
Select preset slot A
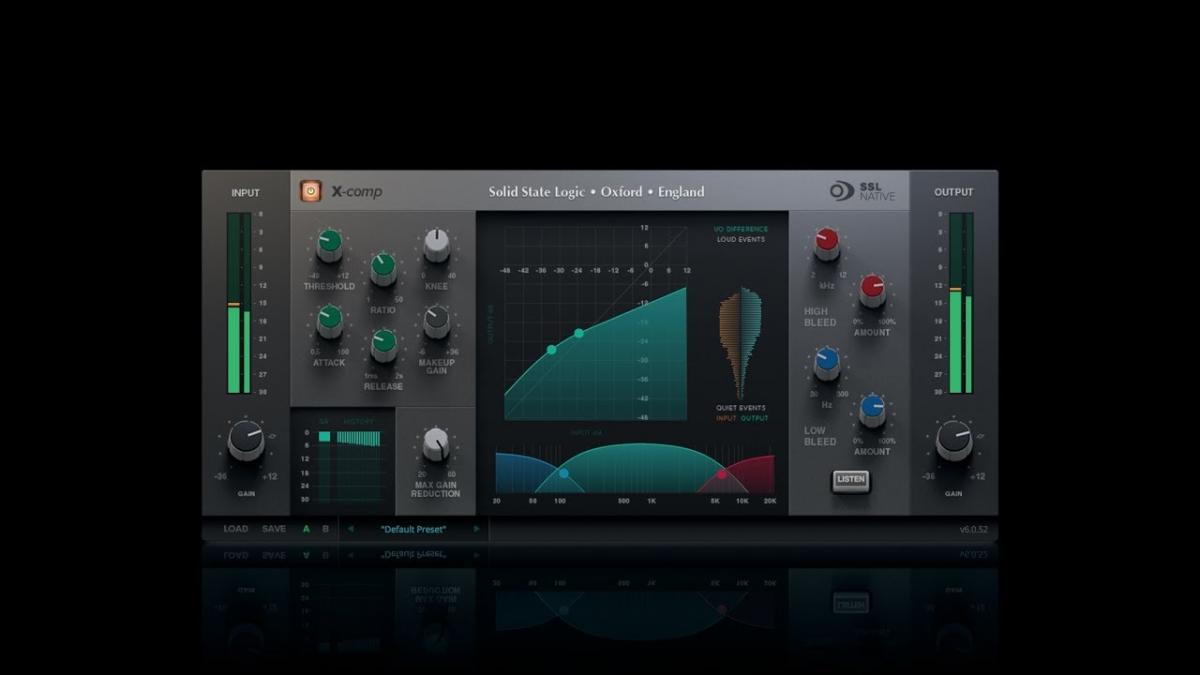coord(306,529)
